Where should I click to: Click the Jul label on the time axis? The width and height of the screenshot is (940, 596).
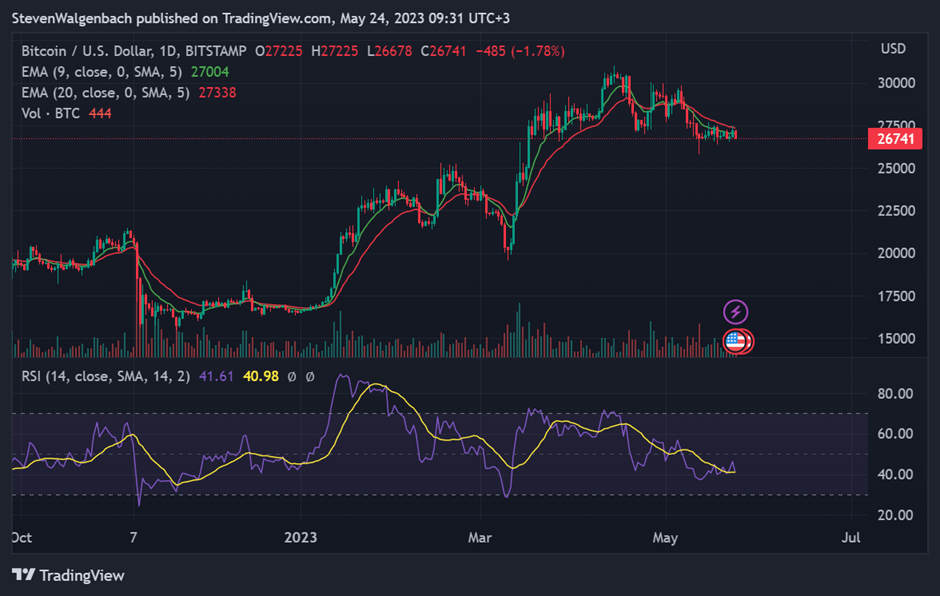[x=852, y=538]
